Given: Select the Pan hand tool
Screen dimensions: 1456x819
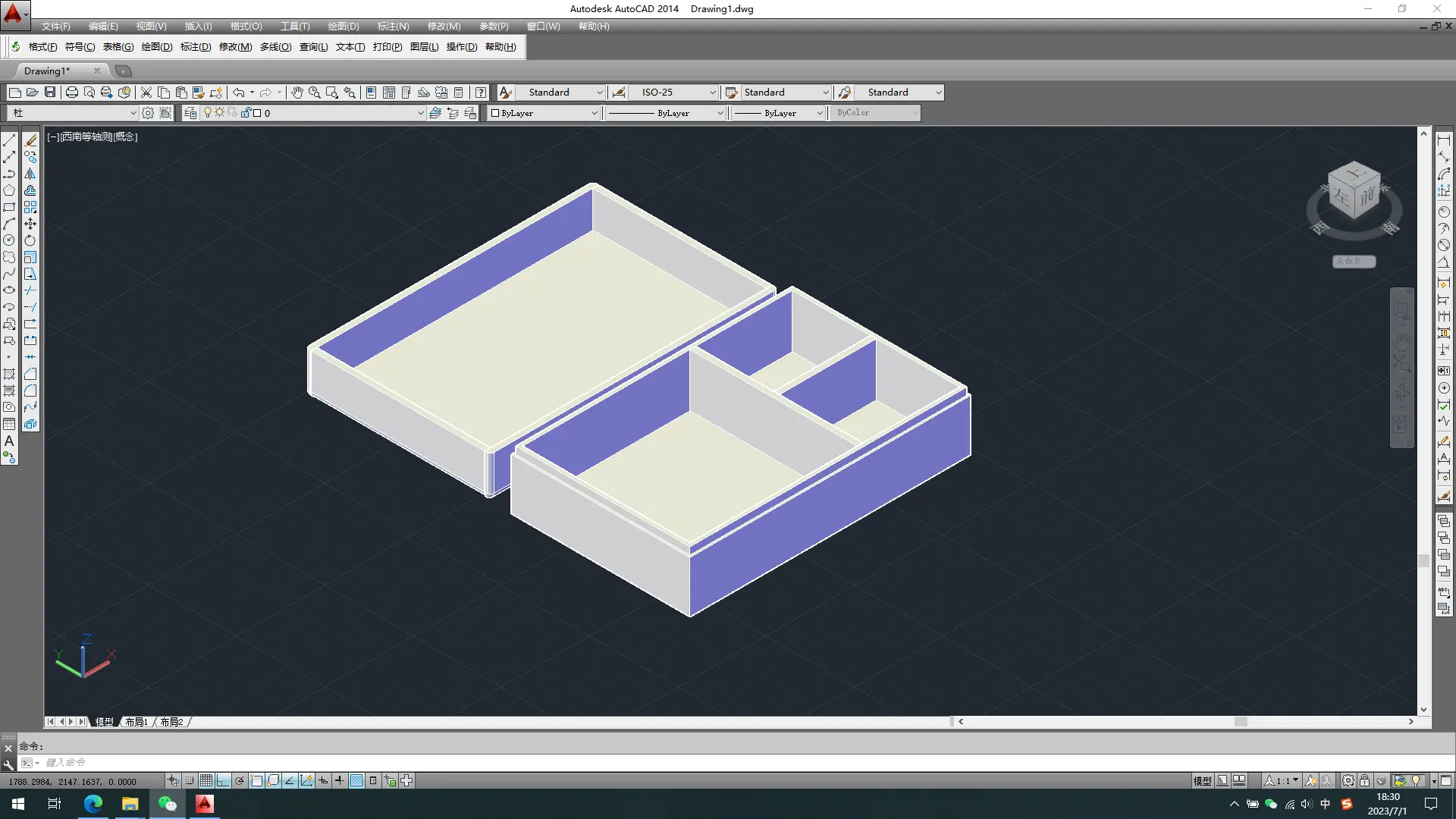Looking at the screenshot, I should pos(297,93).
